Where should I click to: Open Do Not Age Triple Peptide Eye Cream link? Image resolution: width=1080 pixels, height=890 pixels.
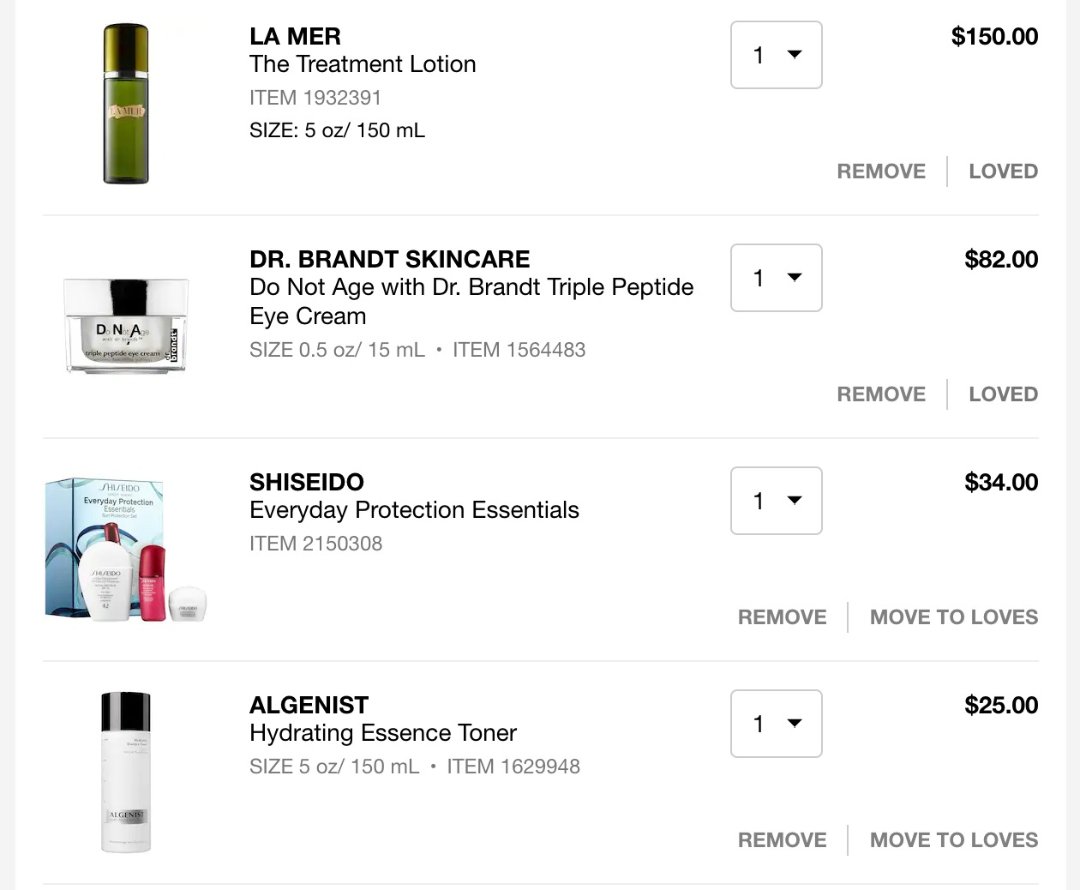tap(471, 301)
